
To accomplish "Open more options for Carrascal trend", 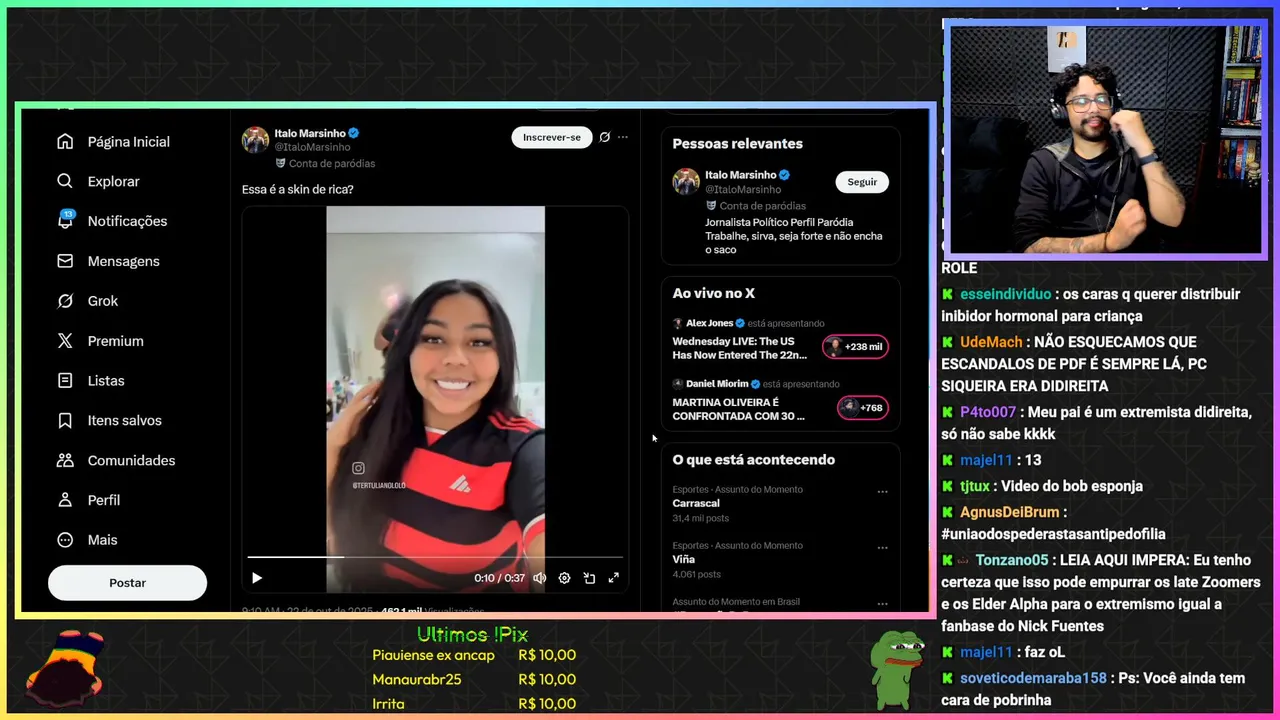I will [882, 492].
